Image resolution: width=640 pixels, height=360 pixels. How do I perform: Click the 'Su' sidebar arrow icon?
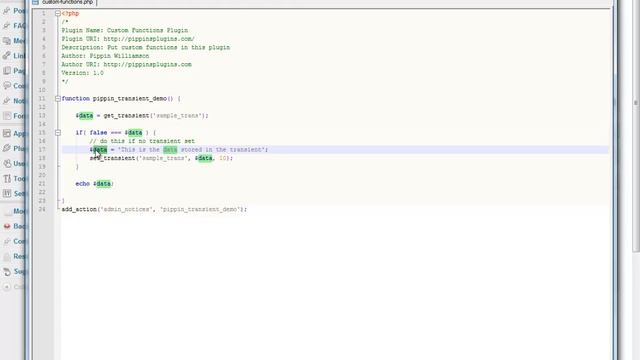7,271
